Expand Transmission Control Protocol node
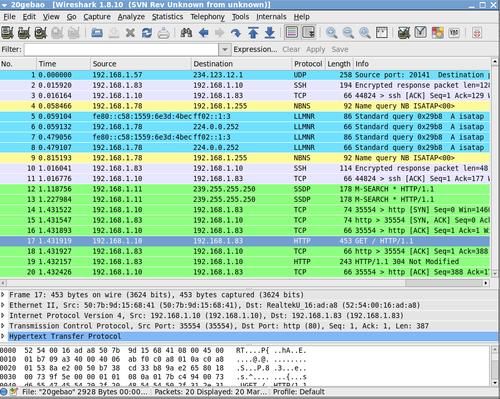Image resolution: width=500 pixels, height=399 pixels. 3,326
